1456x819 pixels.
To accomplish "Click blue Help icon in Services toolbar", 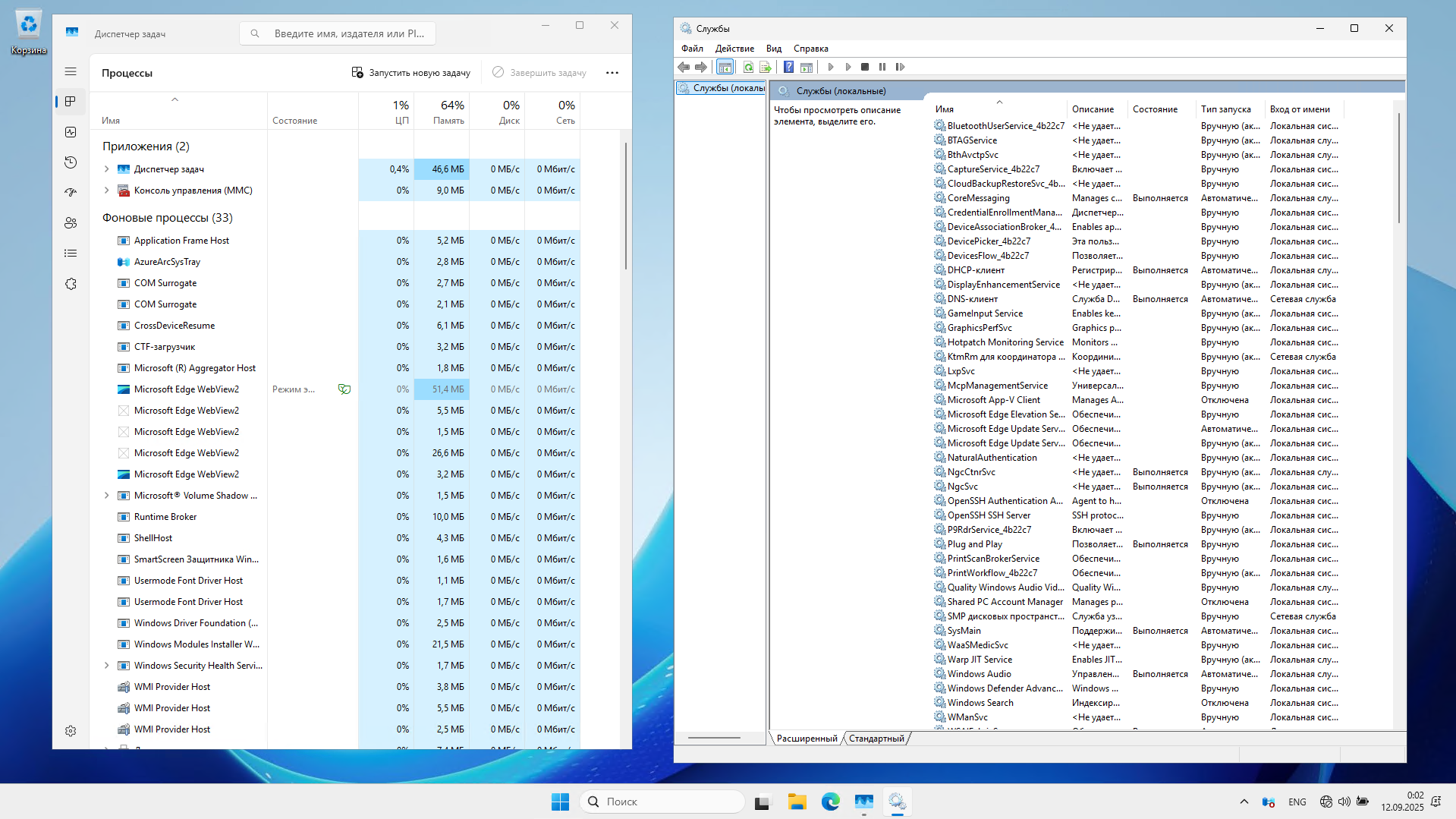I will coord(788,67).
